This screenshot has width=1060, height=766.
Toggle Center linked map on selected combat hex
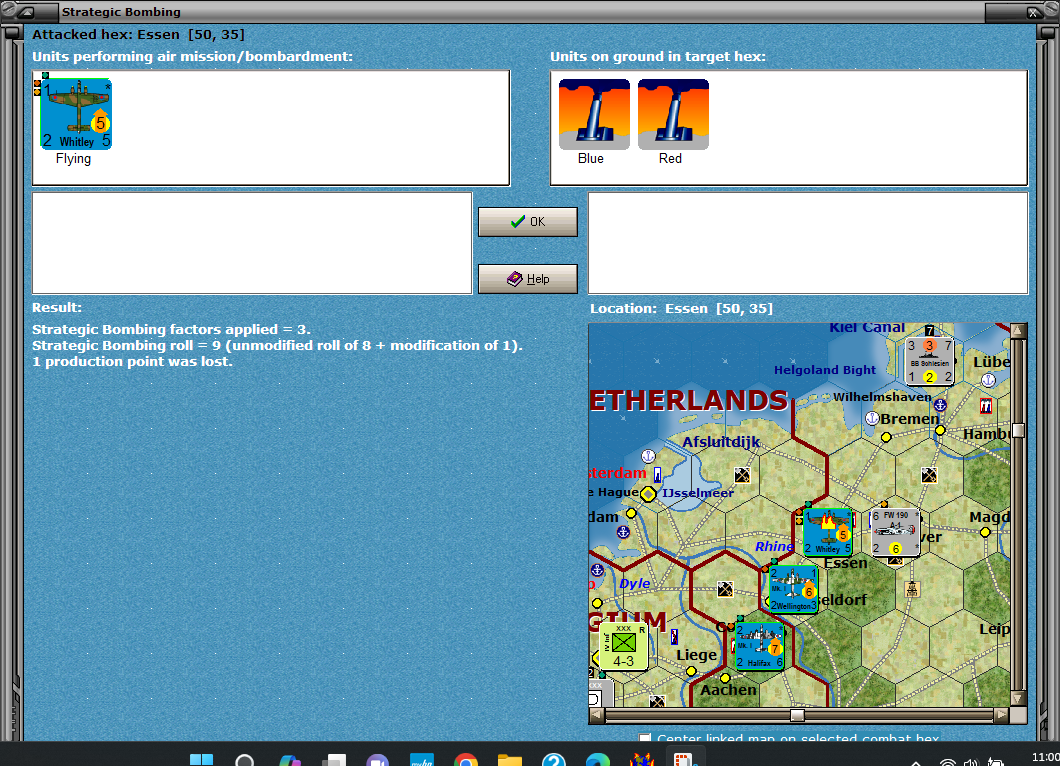click(646, 738)
